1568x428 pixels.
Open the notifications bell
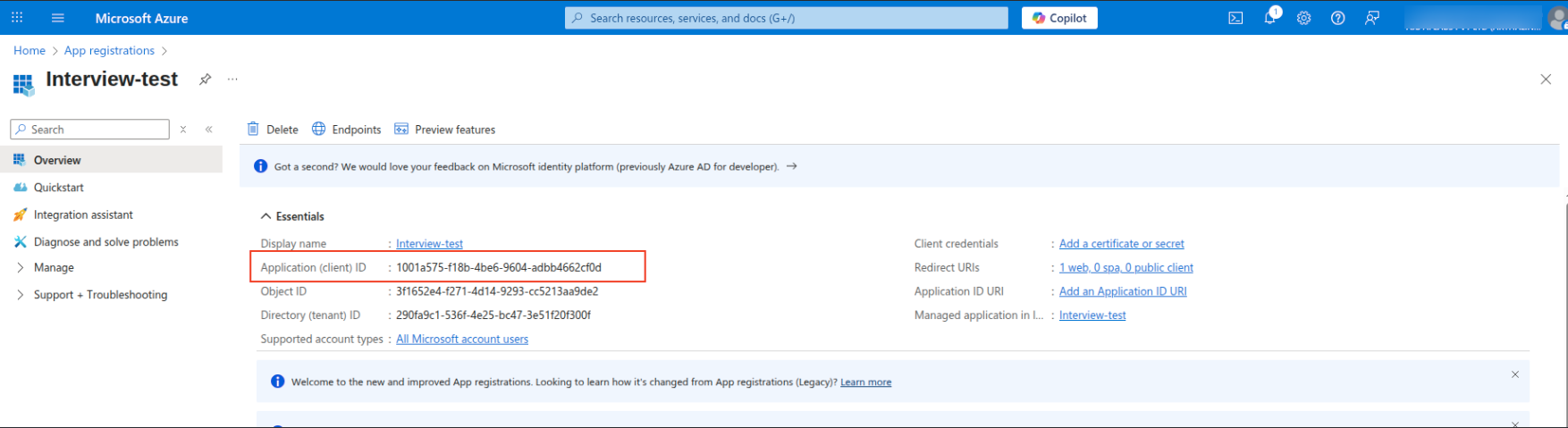tap(1269, 18)
